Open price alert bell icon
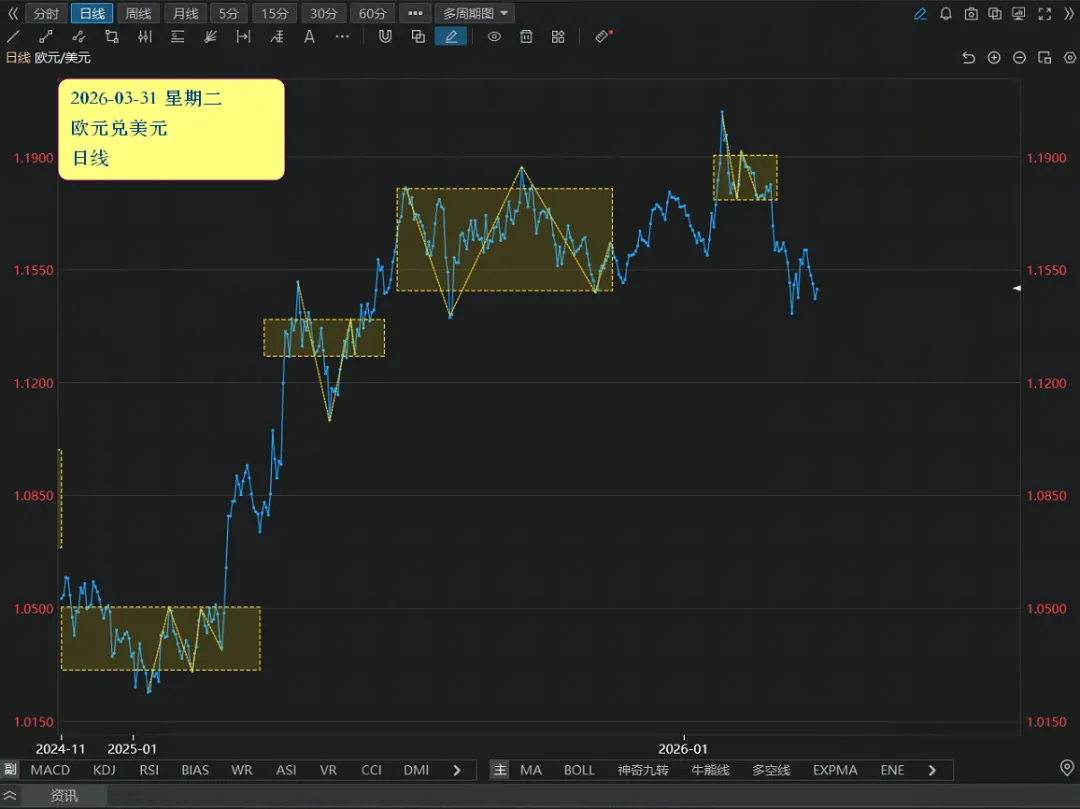This screenshot has width=1080, height=809. [x=946, y=14]
